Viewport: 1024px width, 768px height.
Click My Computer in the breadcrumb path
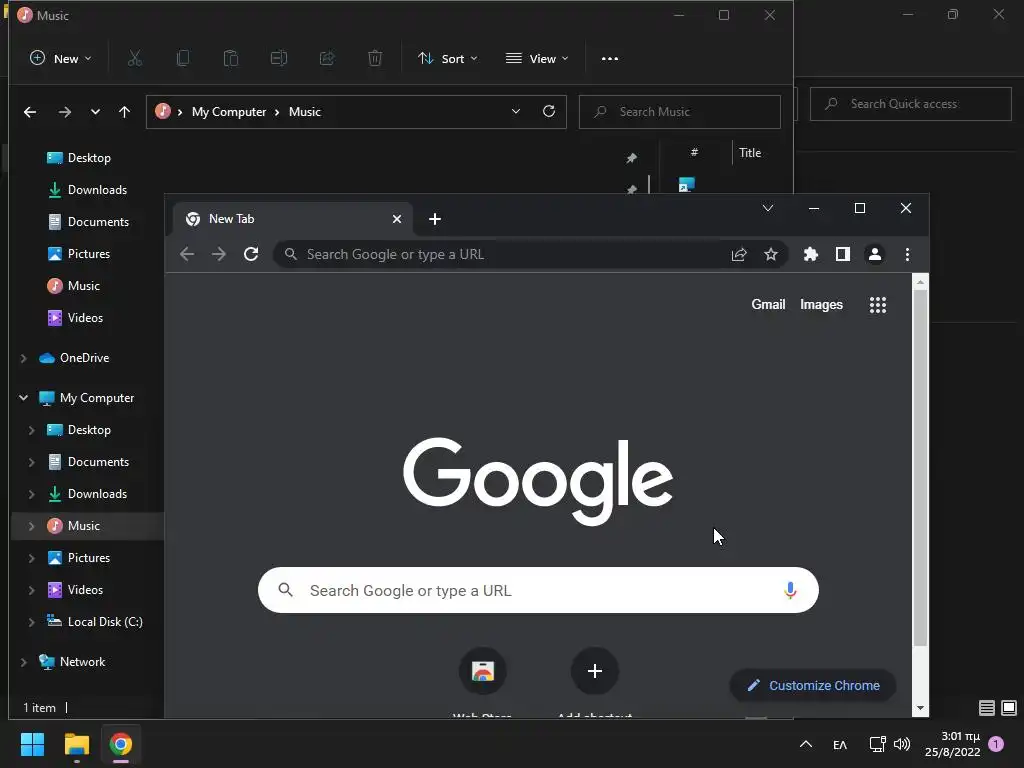point(229,112)
